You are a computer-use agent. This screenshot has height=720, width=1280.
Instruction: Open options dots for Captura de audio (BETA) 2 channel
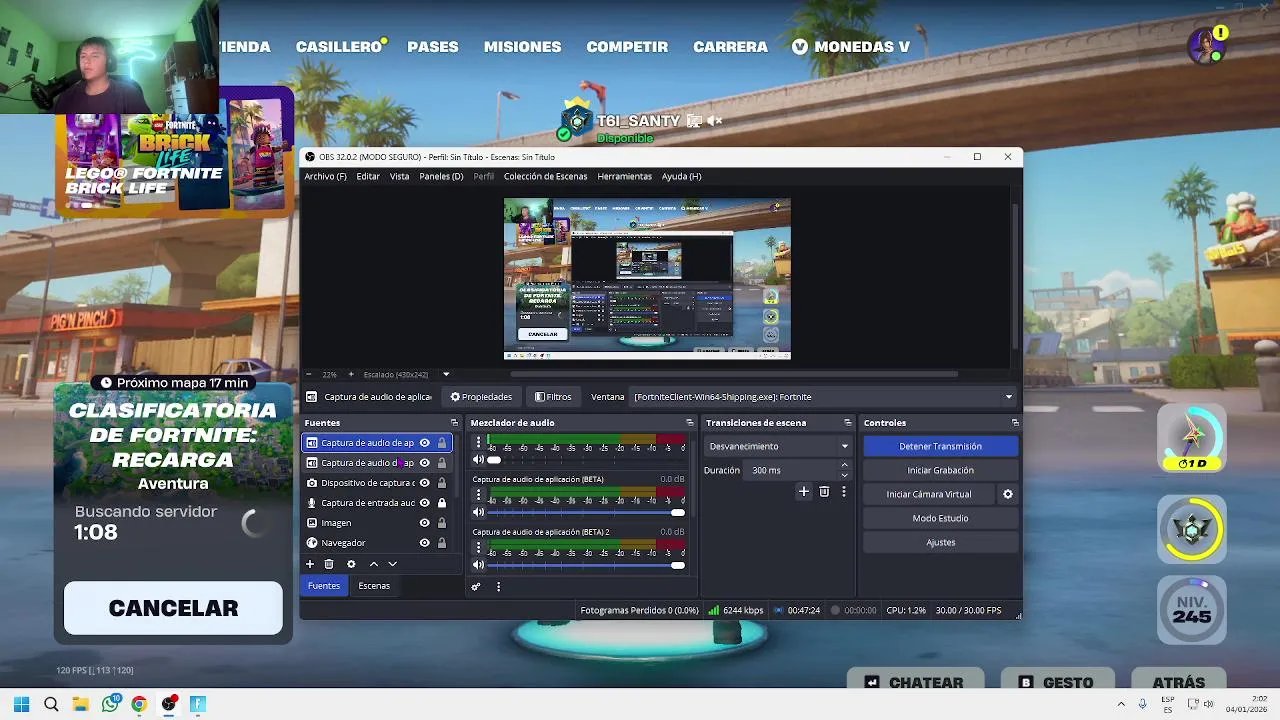[478, 548]
